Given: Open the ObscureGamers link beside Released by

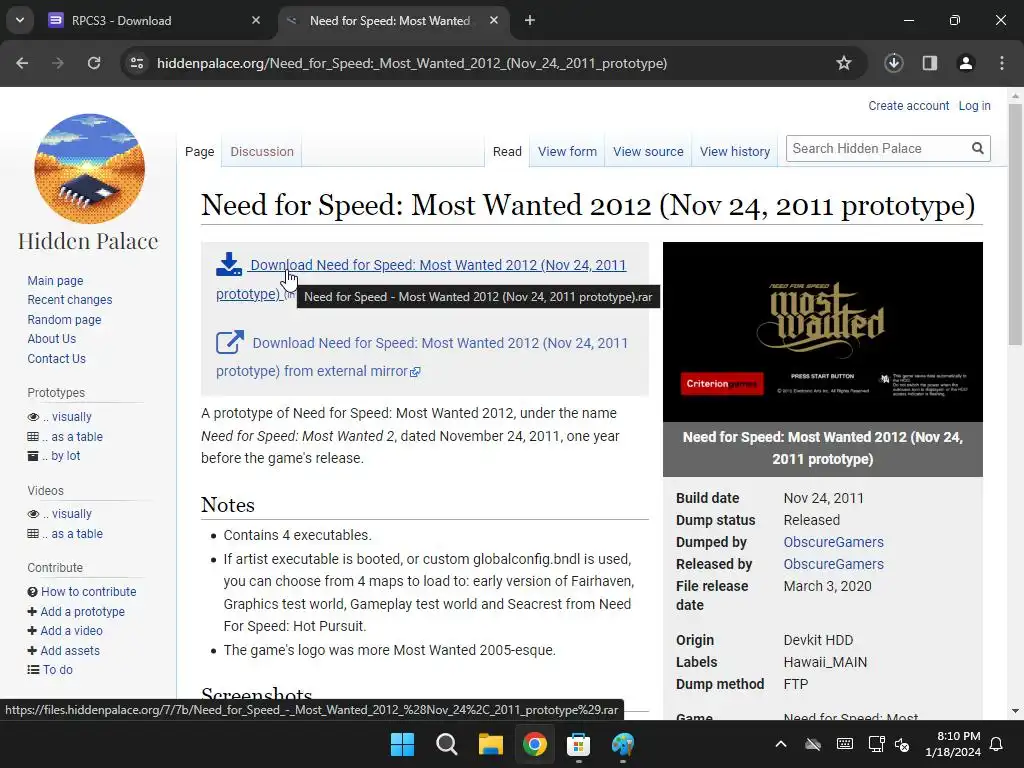Looking at the screenshot, I should click(x=833, y=564).
